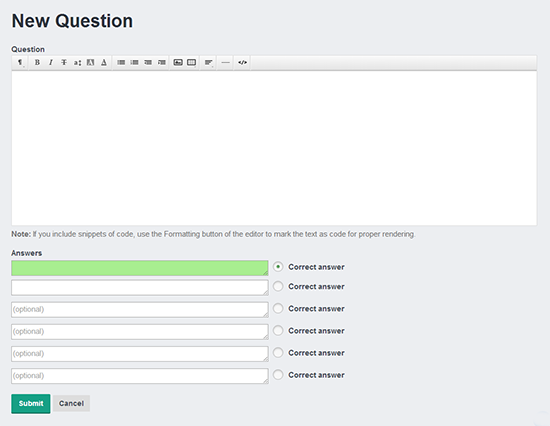Open the text alignment dropdown
550x426 pixels.
click(208, 62)
